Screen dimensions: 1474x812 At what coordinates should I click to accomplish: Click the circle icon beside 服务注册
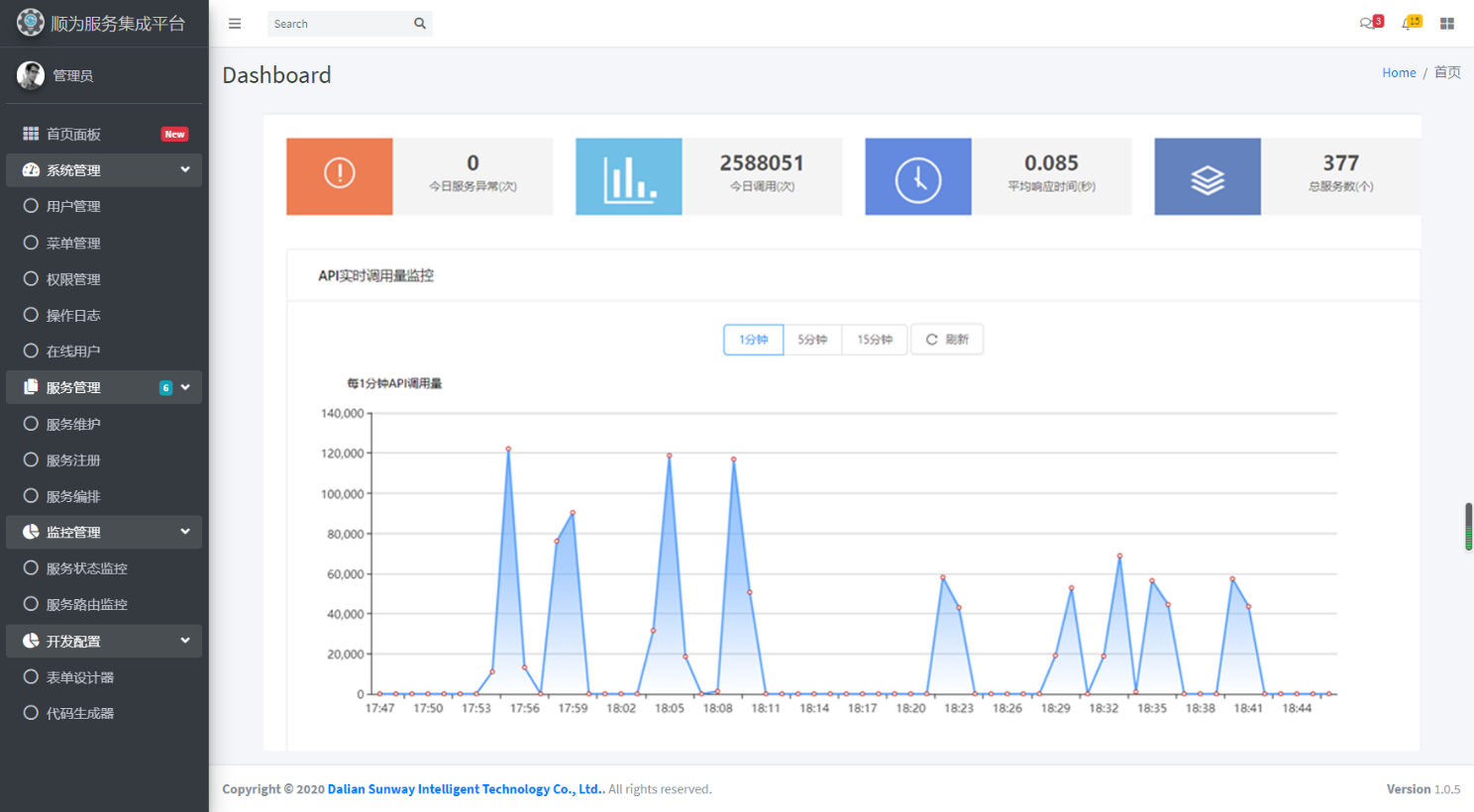[x=31, y=459]
